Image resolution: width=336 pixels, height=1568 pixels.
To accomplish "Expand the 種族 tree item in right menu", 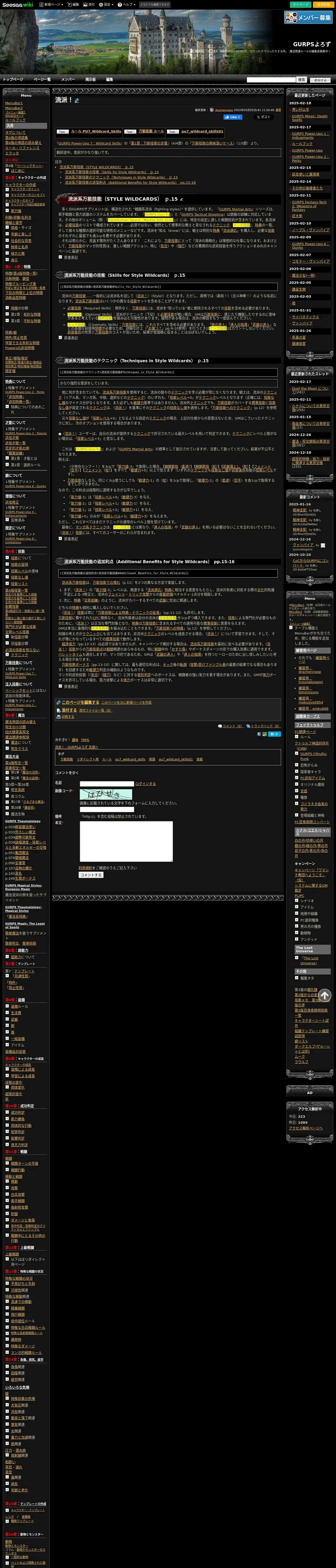I will tap(297, 797).
